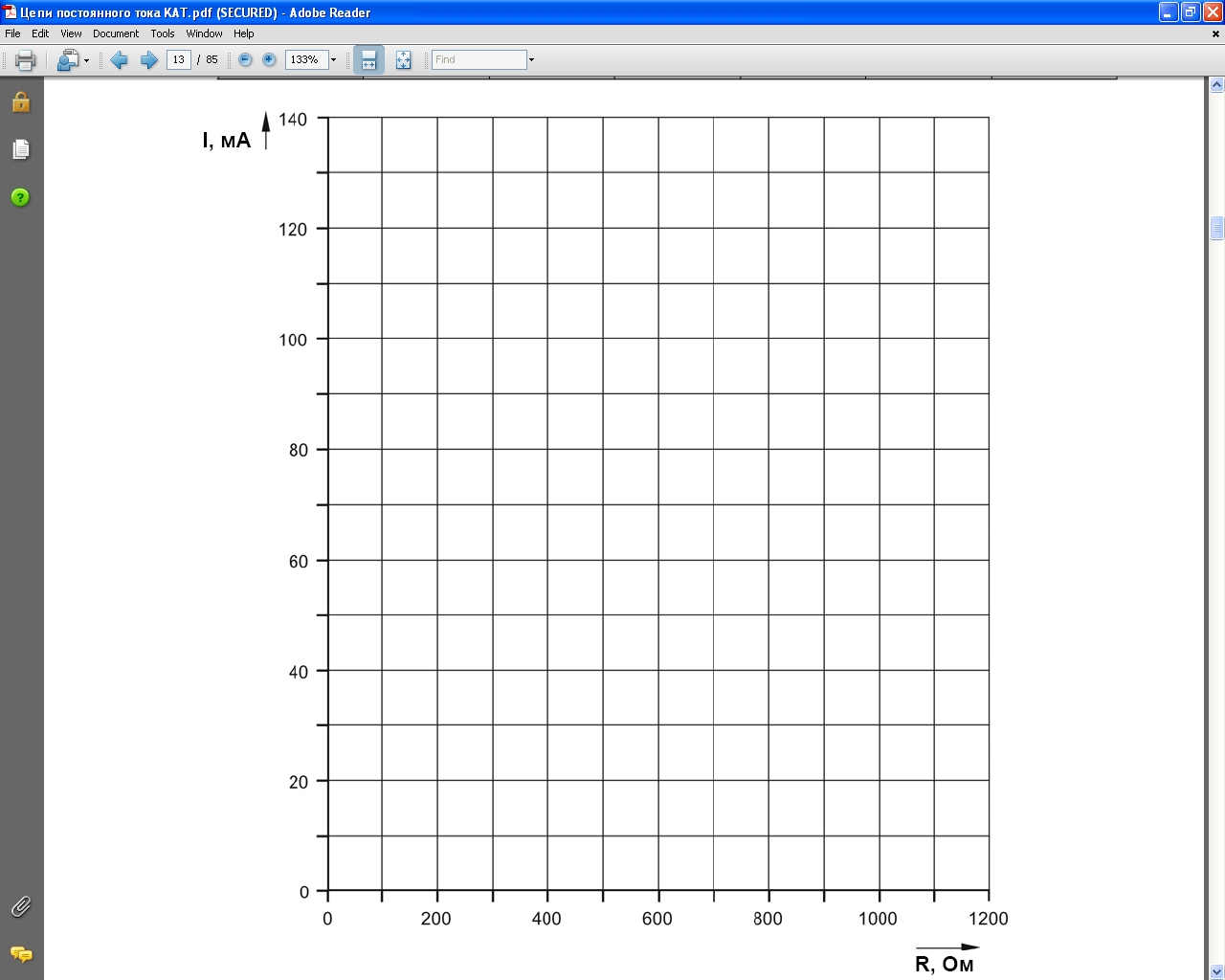Open the Document menu
Image resolution: width=1225 pixels, height=980 pixels.
(x=116, y=33)
